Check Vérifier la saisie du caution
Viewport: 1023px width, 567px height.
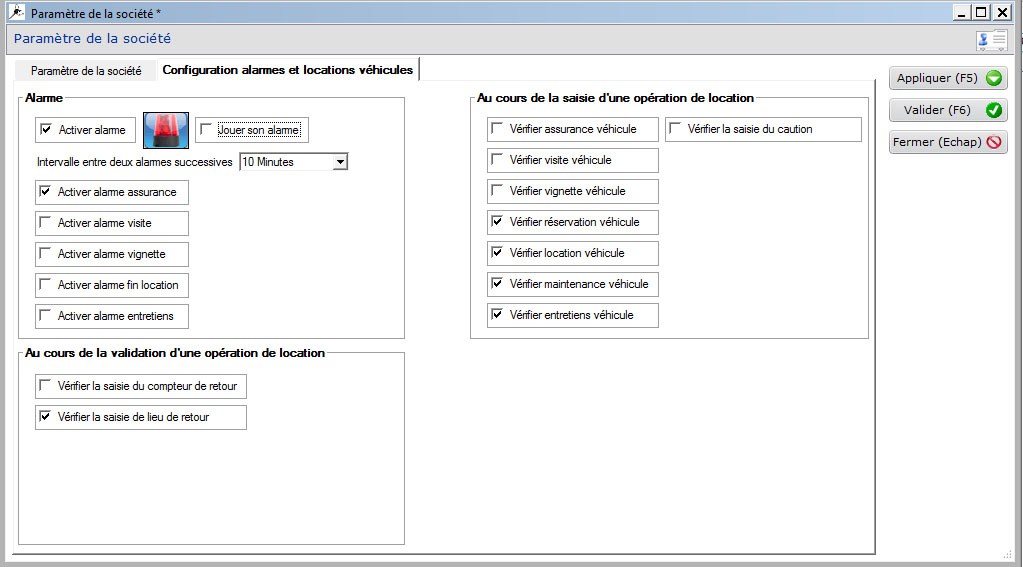coord(675,129)
